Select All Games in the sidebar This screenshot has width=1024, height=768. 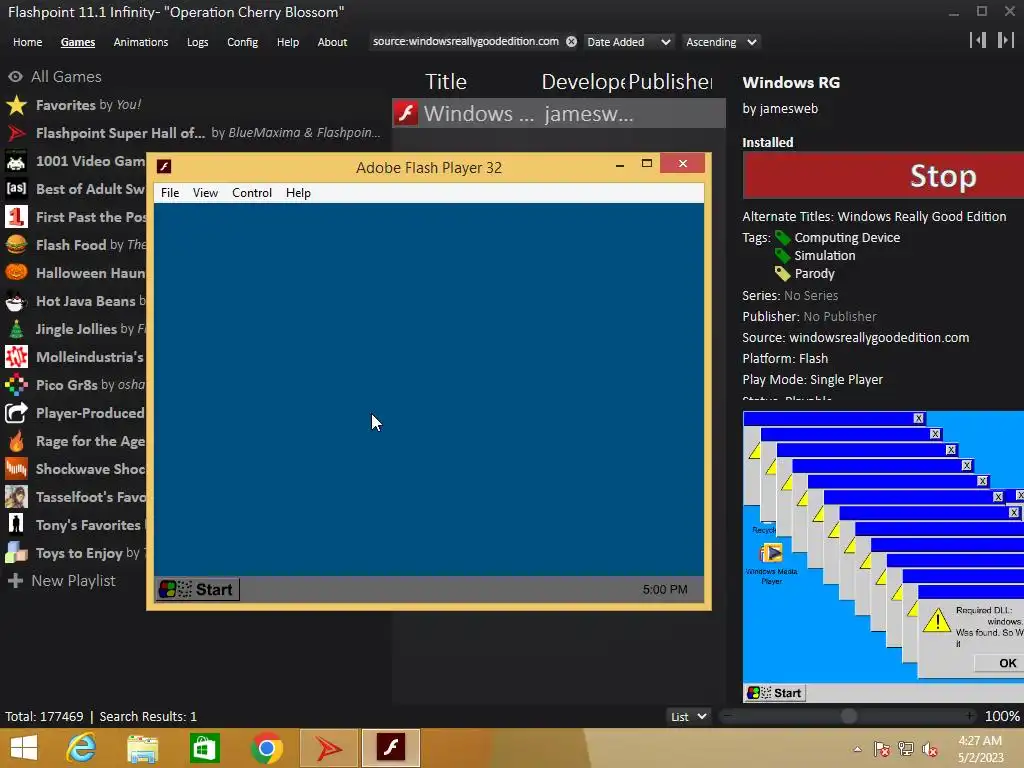[66, 76]
